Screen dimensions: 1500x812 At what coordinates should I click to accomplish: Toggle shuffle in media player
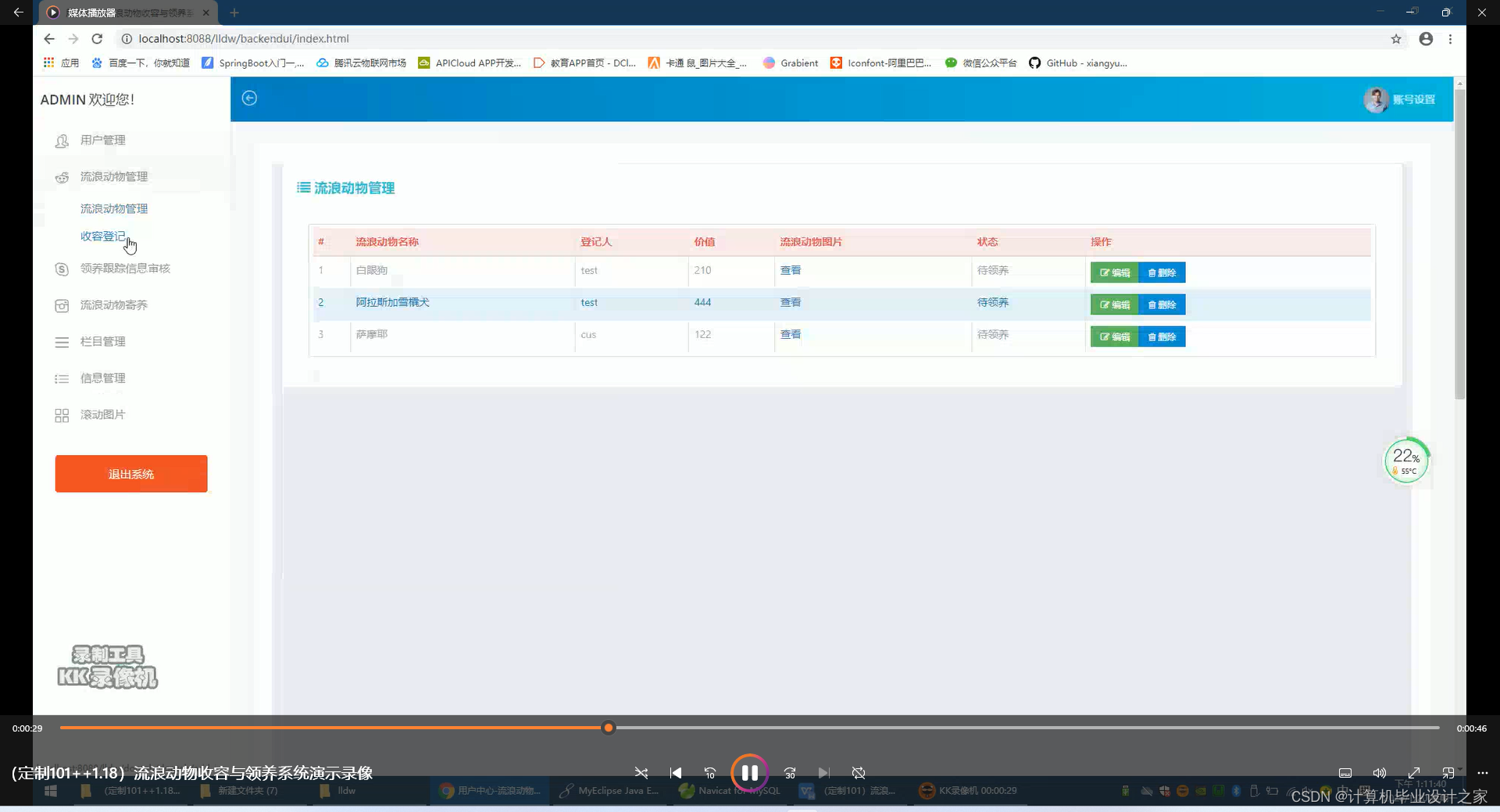641,773
